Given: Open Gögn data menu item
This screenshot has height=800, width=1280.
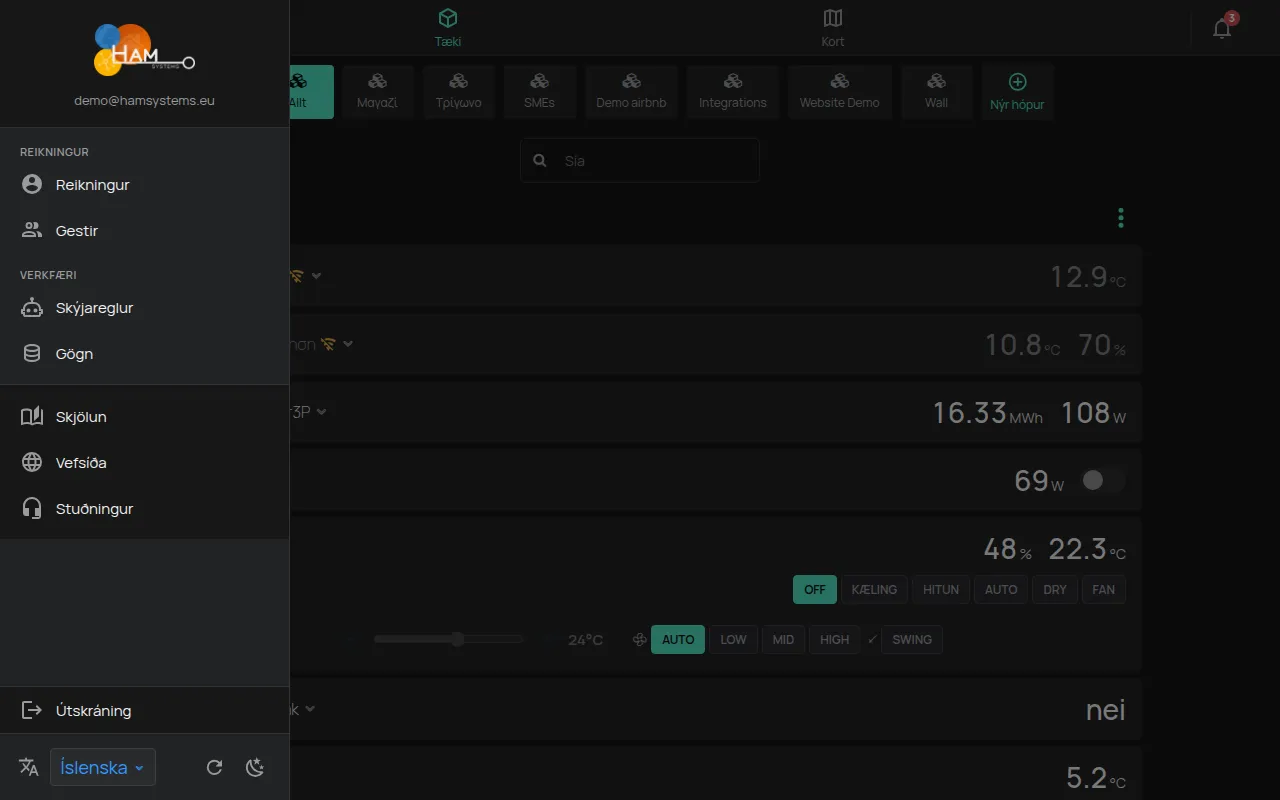Looking at the screenshot, I should click(144, 354).
